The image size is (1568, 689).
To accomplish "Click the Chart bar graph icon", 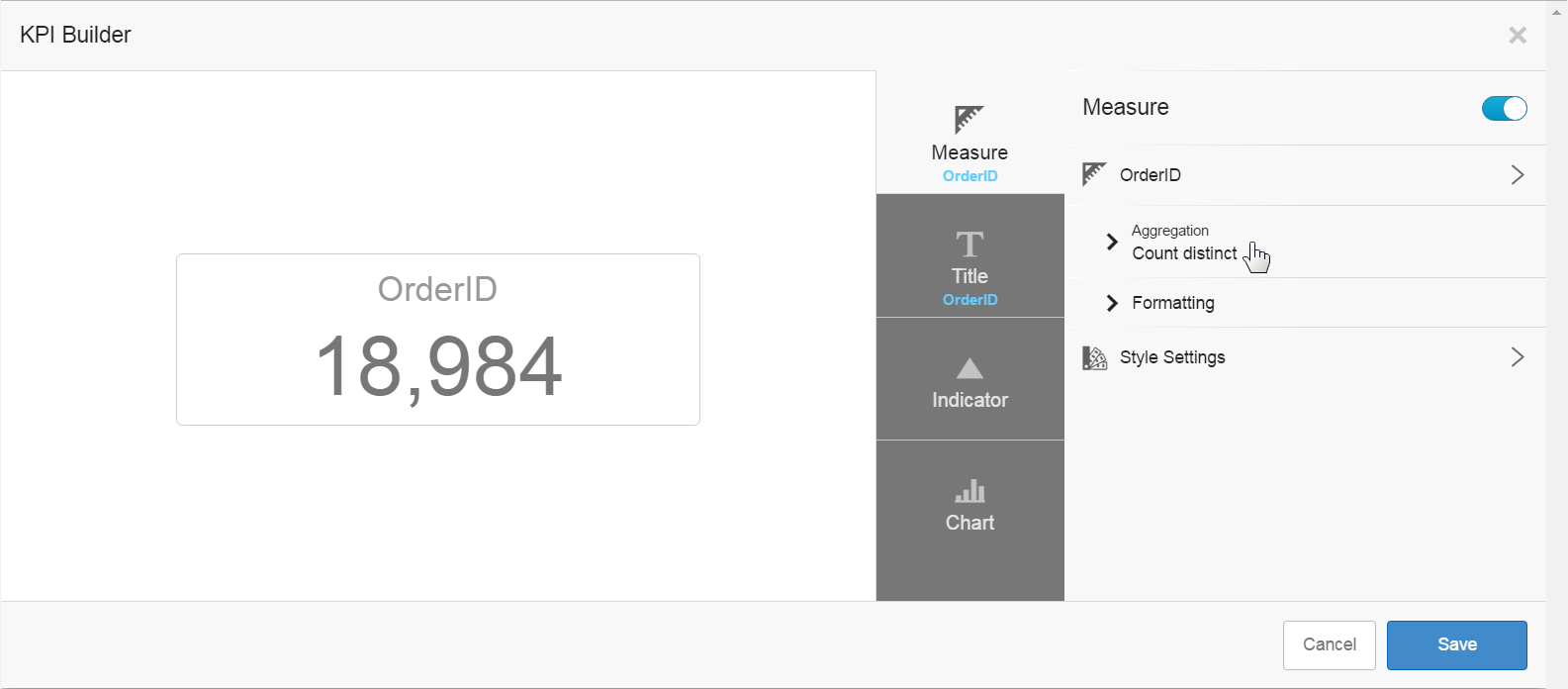I will click(x=969, y=491).
